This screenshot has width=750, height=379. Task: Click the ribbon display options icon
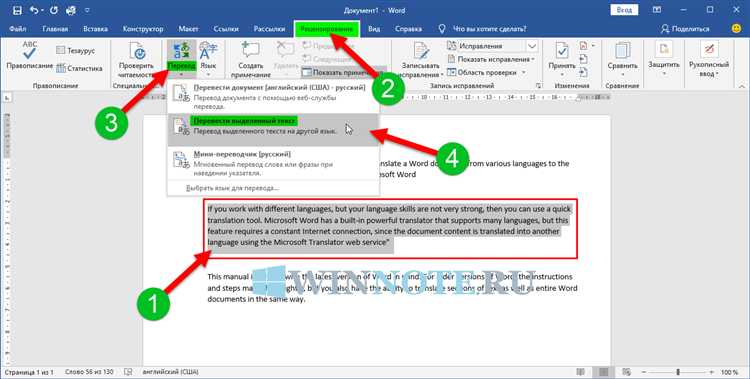click(657, 10)
